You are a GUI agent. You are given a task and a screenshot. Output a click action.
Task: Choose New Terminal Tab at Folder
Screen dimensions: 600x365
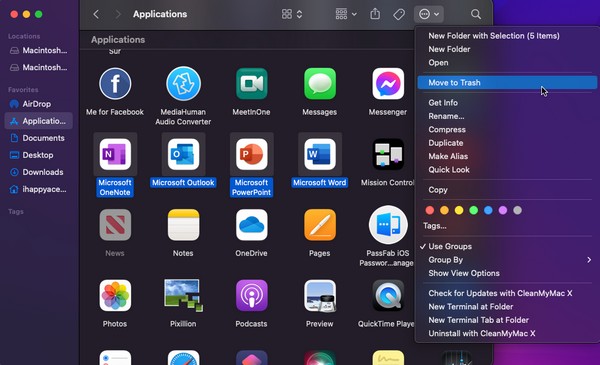coord(507,320)
